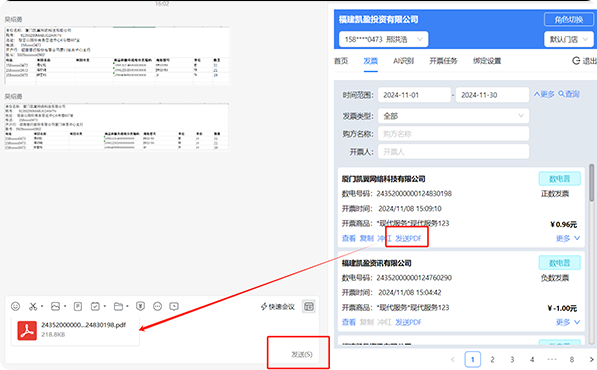
Task: Click the start date field 2024-11-01
Action: click(x=414, y=95)
